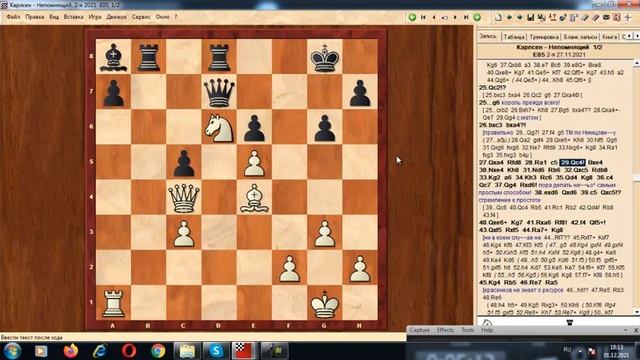Click the tab strip scroll-left arrow

629,36
